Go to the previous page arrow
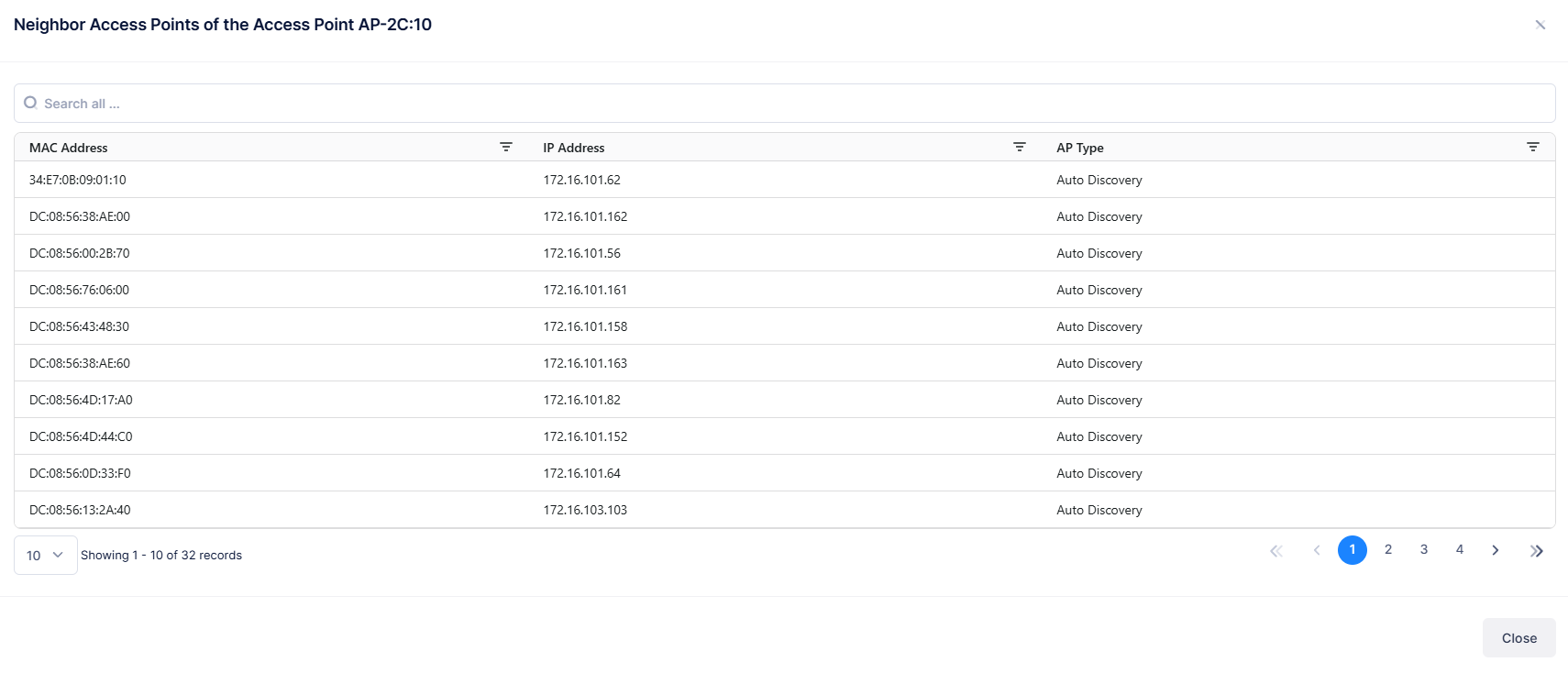Image resolution: width=1568 pixels, height=673 pixels. [1317, 550]
